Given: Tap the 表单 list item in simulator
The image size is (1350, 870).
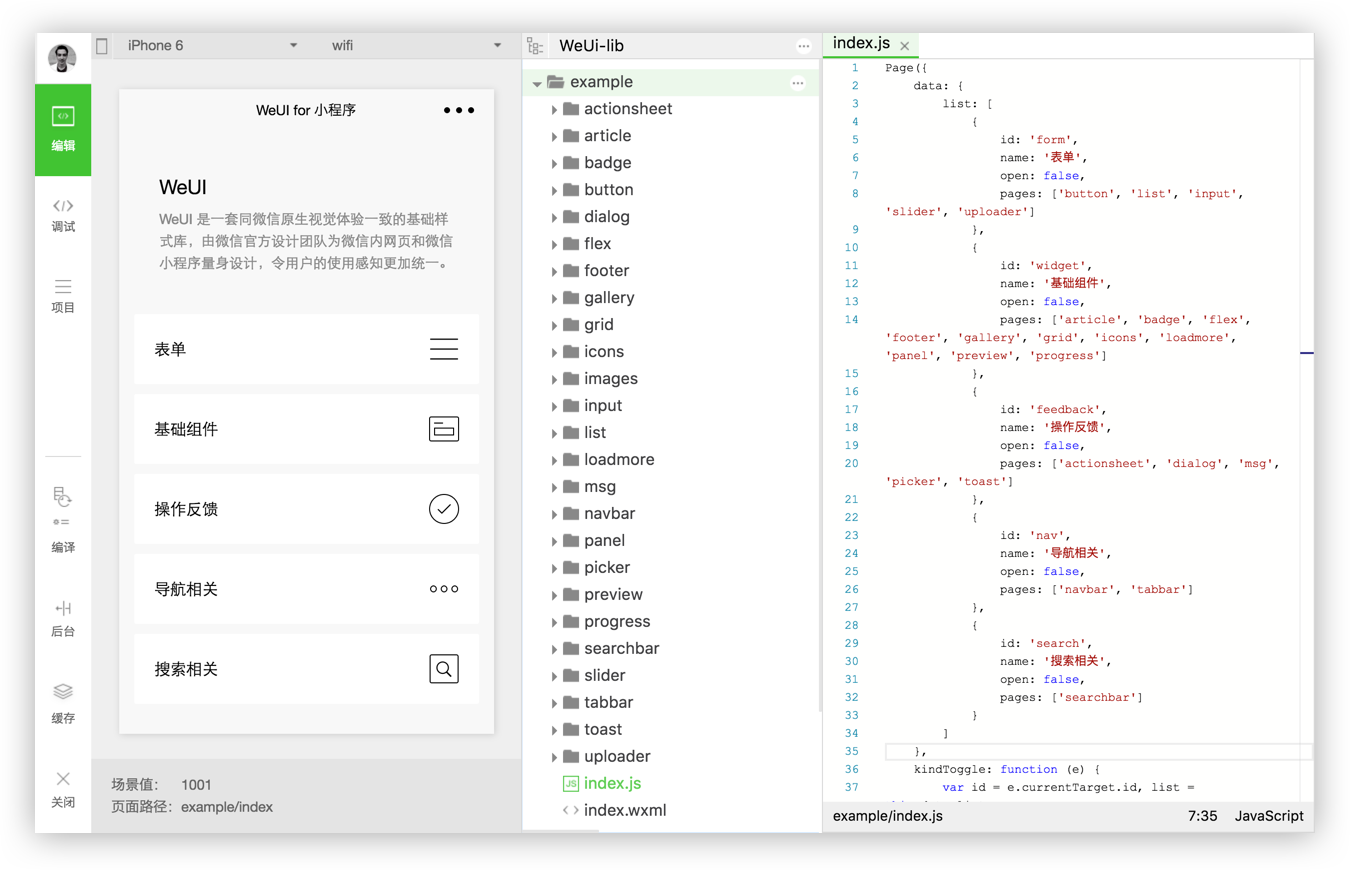Looking at the screenshot, I should [306, 349].
